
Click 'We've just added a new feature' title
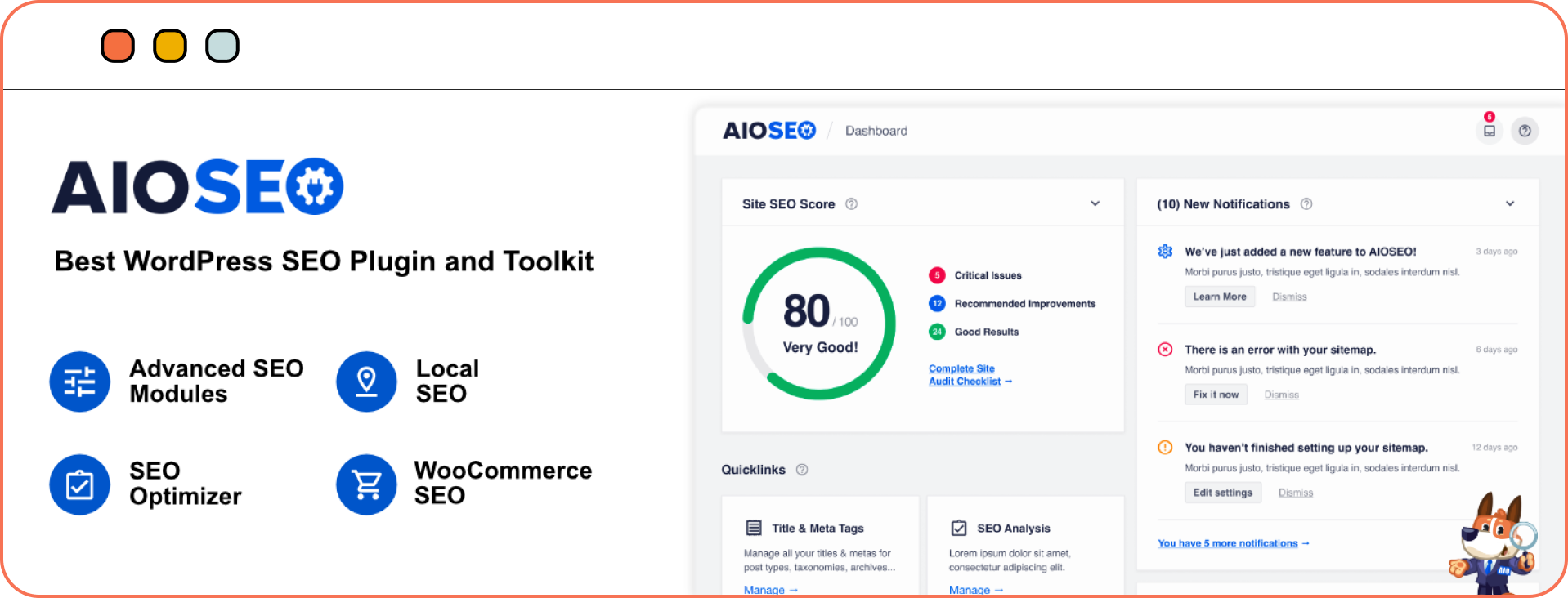pyautogui.click(x=1301, y=252)
